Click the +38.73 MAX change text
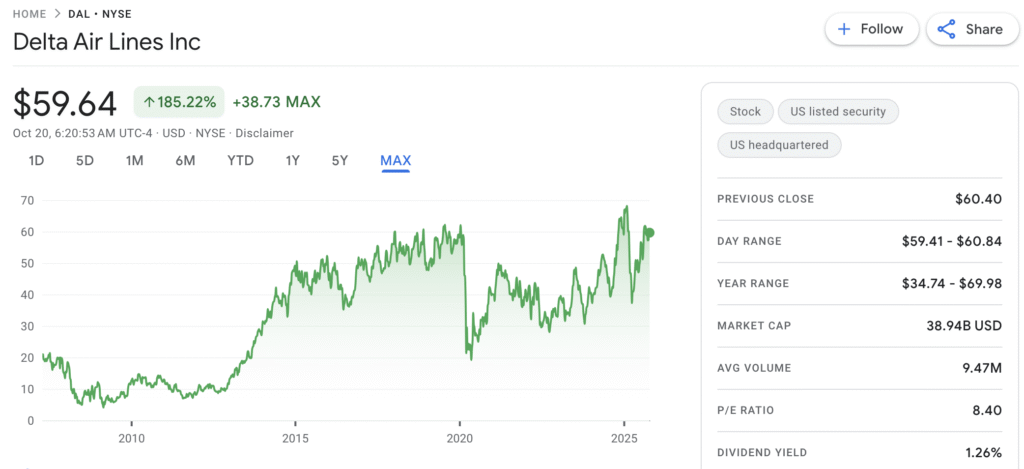 (x=276, y=103)
